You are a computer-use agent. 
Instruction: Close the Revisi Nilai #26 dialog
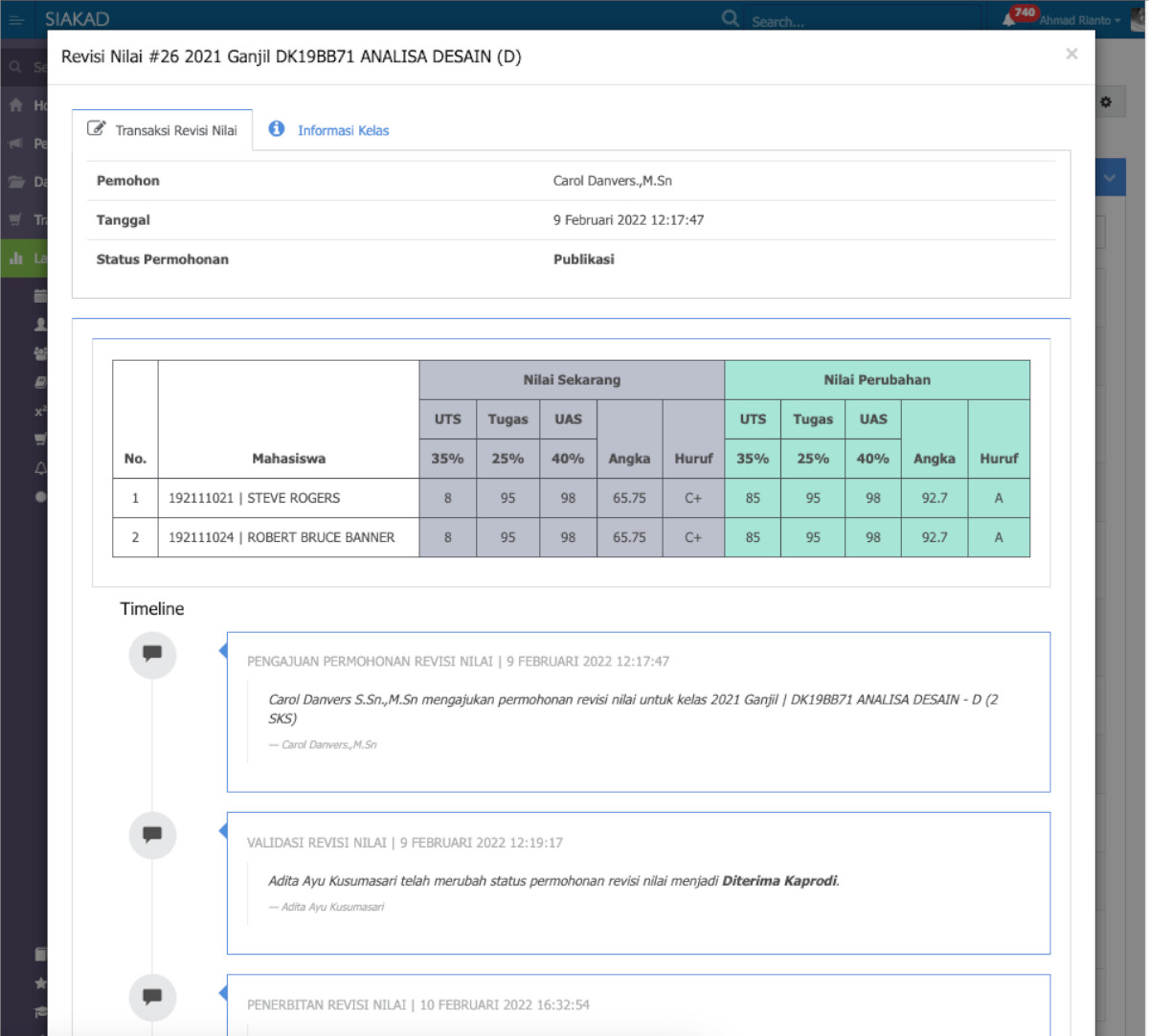tap(1071, 55)
